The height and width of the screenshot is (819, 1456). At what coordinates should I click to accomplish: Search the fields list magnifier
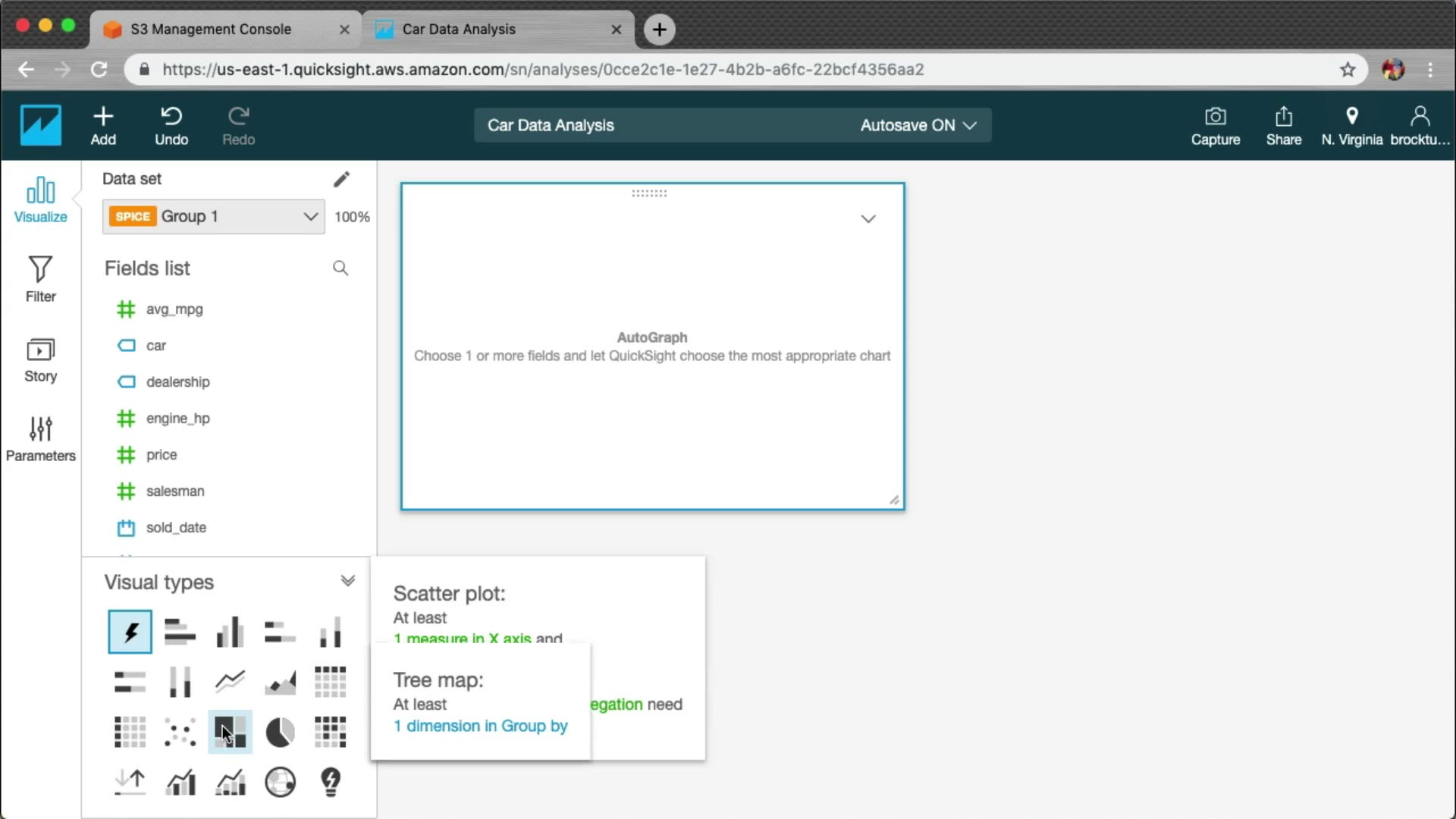coord(340,268)
